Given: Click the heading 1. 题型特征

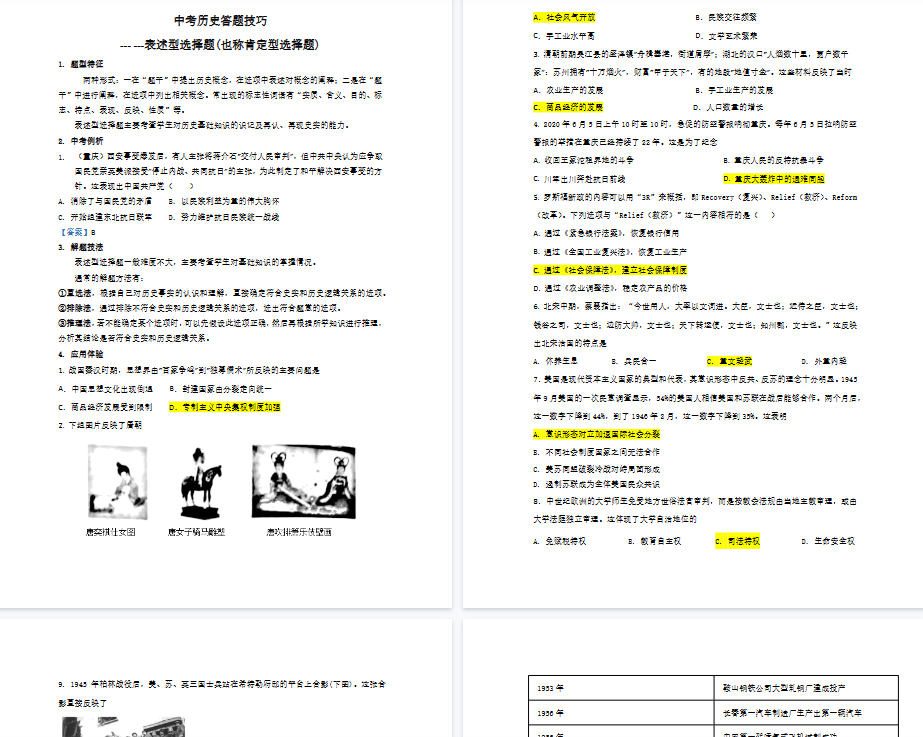Looking at the screenshot, I should click(x=81, y=64).
